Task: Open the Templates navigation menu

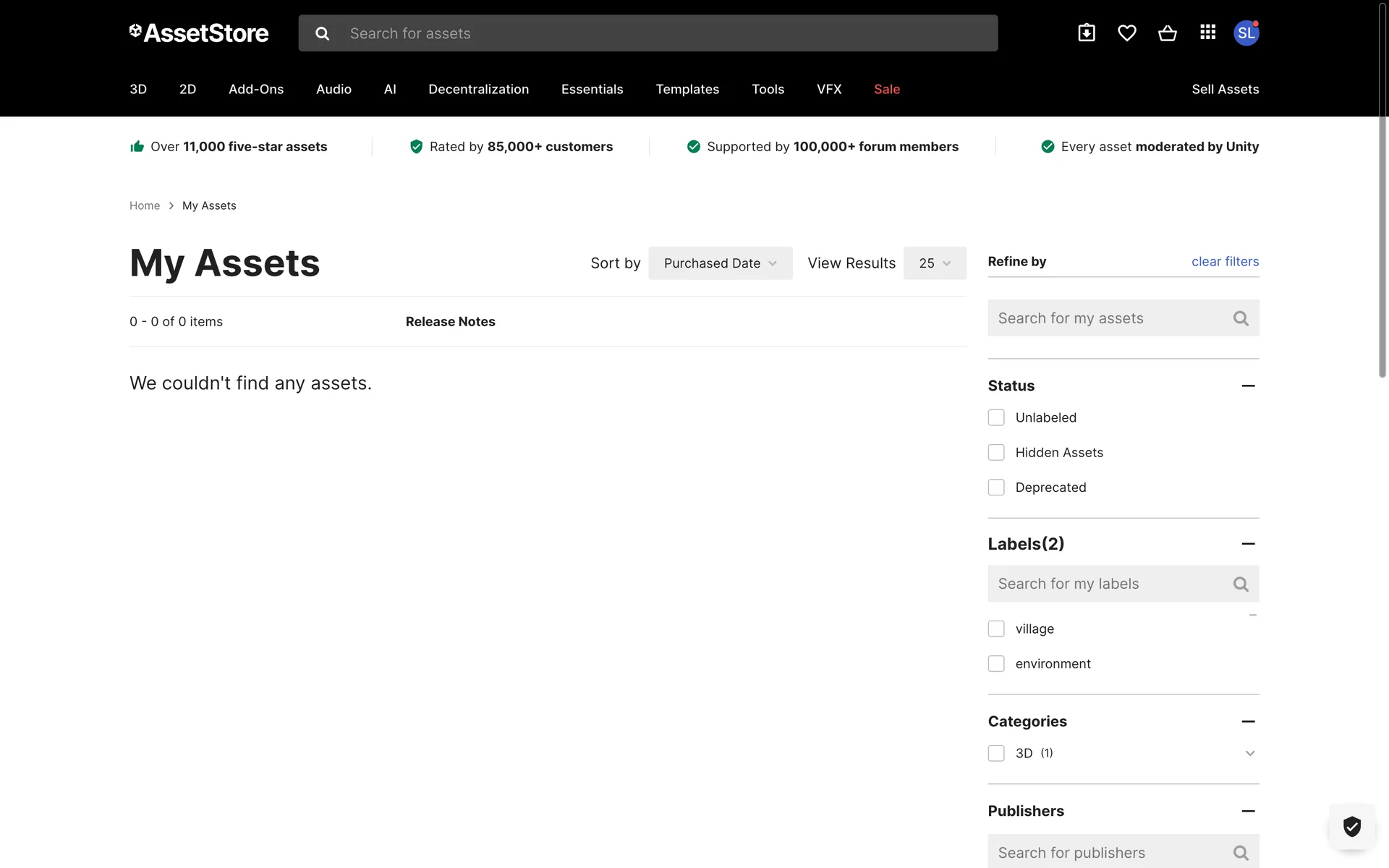Action: coord(687,89)
